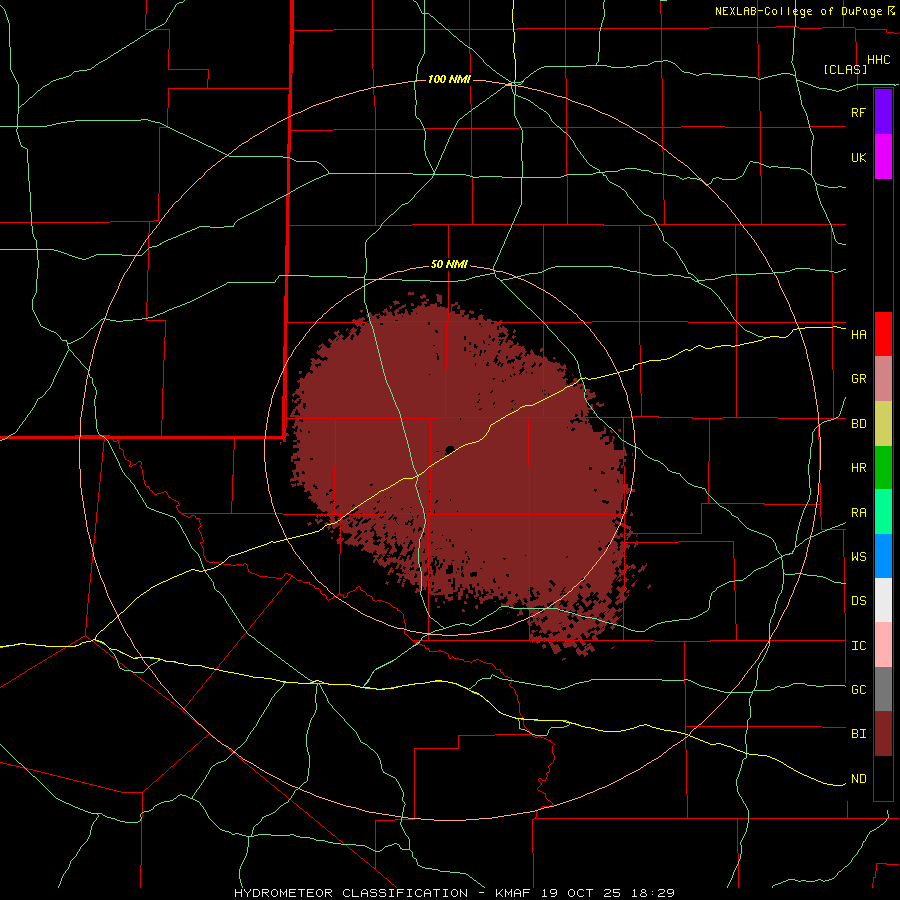Click the BI dark red legend swatch

click(883, 734)
